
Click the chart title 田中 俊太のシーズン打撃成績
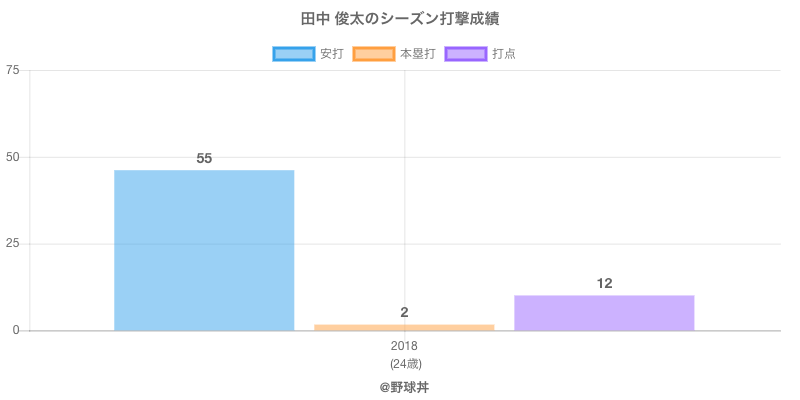tap(400, 19)
